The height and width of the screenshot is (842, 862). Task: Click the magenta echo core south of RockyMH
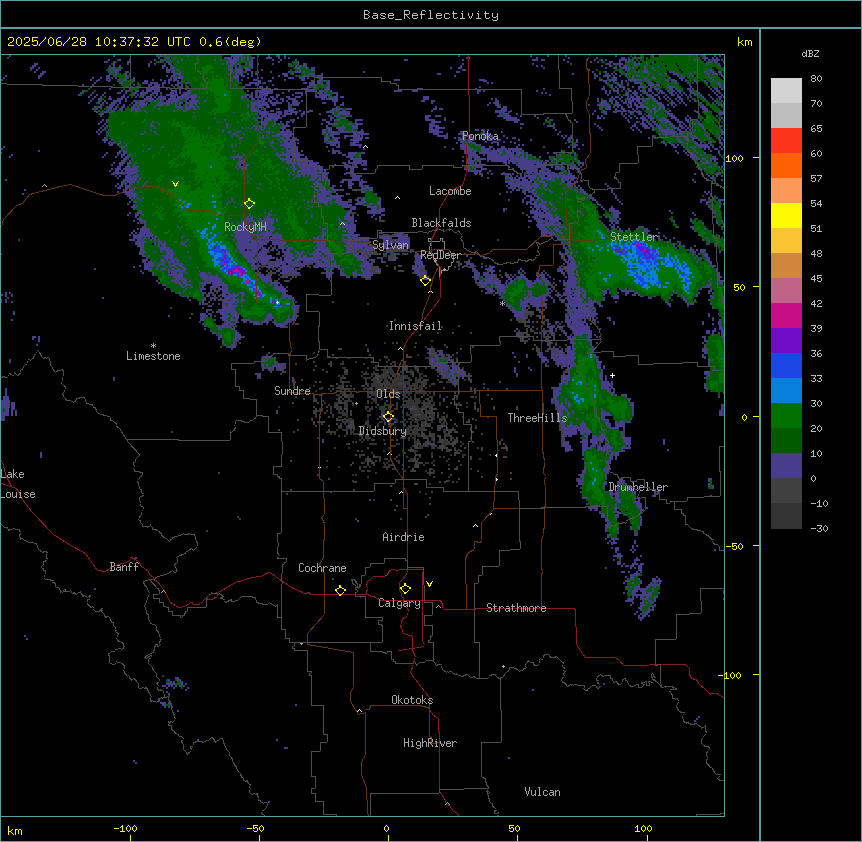coord(236,270)
